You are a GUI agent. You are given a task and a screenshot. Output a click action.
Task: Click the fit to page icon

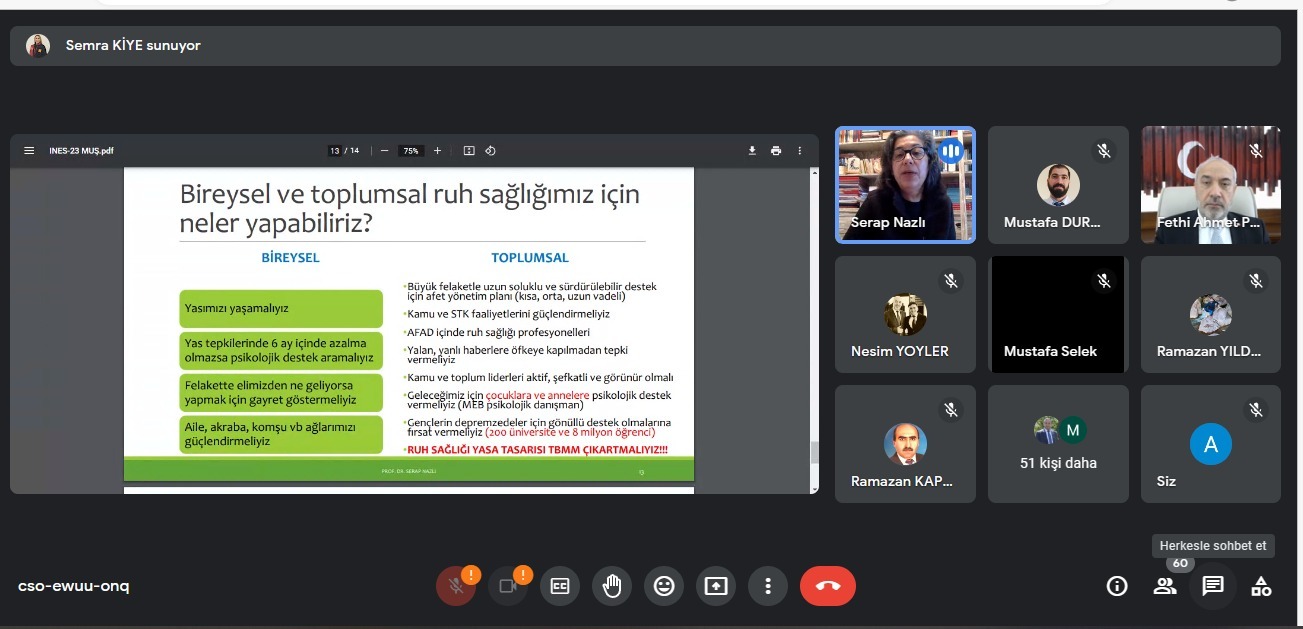(469, 151)
